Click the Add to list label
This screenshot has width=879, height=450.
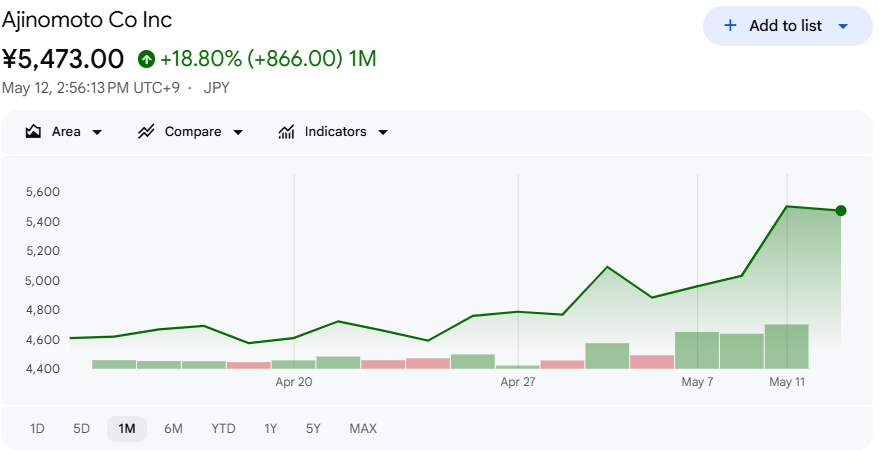pyautogui.click(x=785, y=26)
